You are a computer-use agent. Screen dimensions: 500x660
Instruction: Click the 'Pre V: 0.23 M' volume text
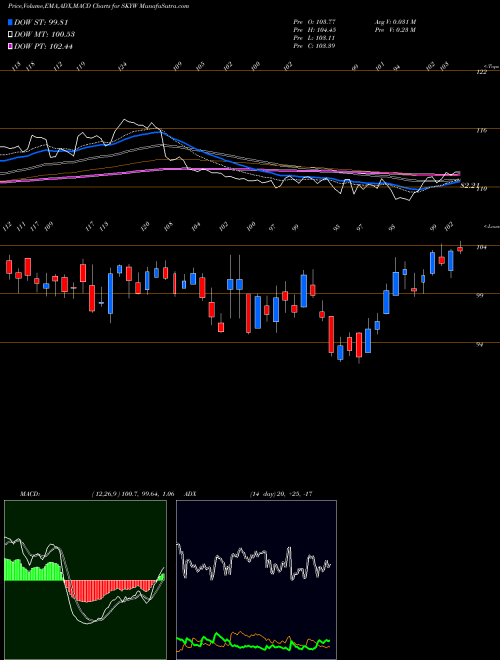point(395,29)
